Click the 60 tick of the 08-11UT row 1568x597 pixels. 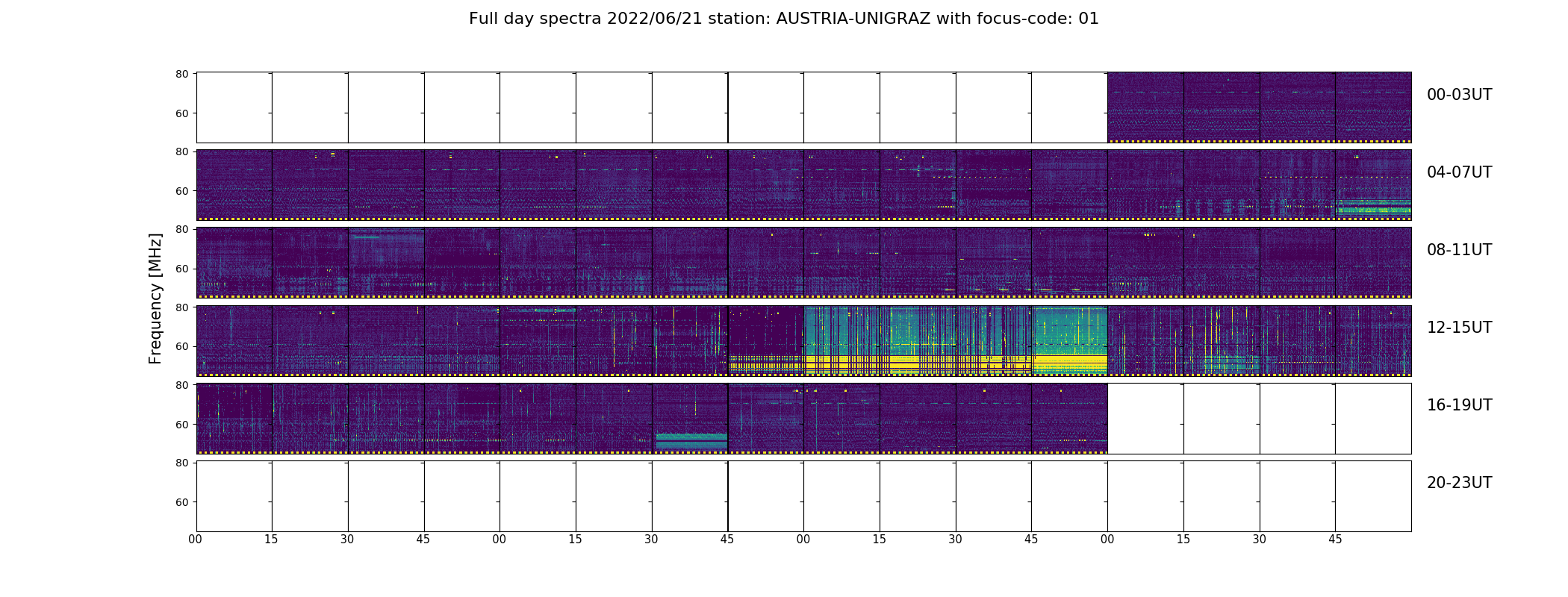pos(181,269)
